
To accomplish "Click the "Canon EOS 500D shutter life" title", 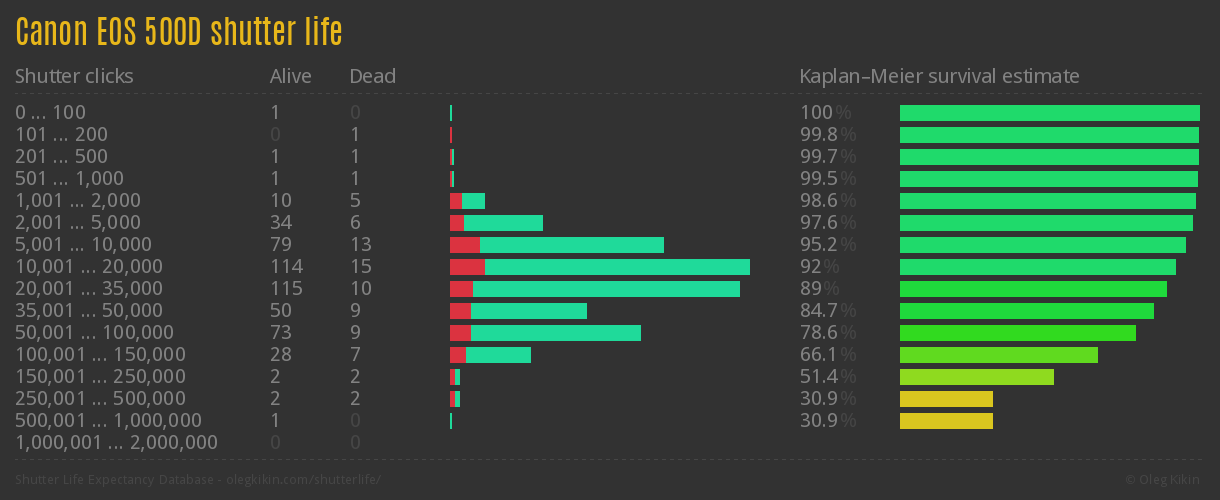I will (179, 32).
